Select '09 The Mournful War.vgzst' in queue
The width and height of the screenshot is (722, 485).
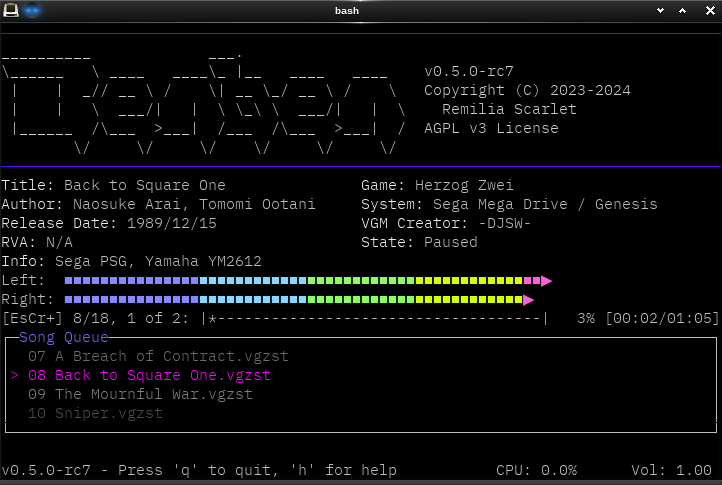(140, 394)
